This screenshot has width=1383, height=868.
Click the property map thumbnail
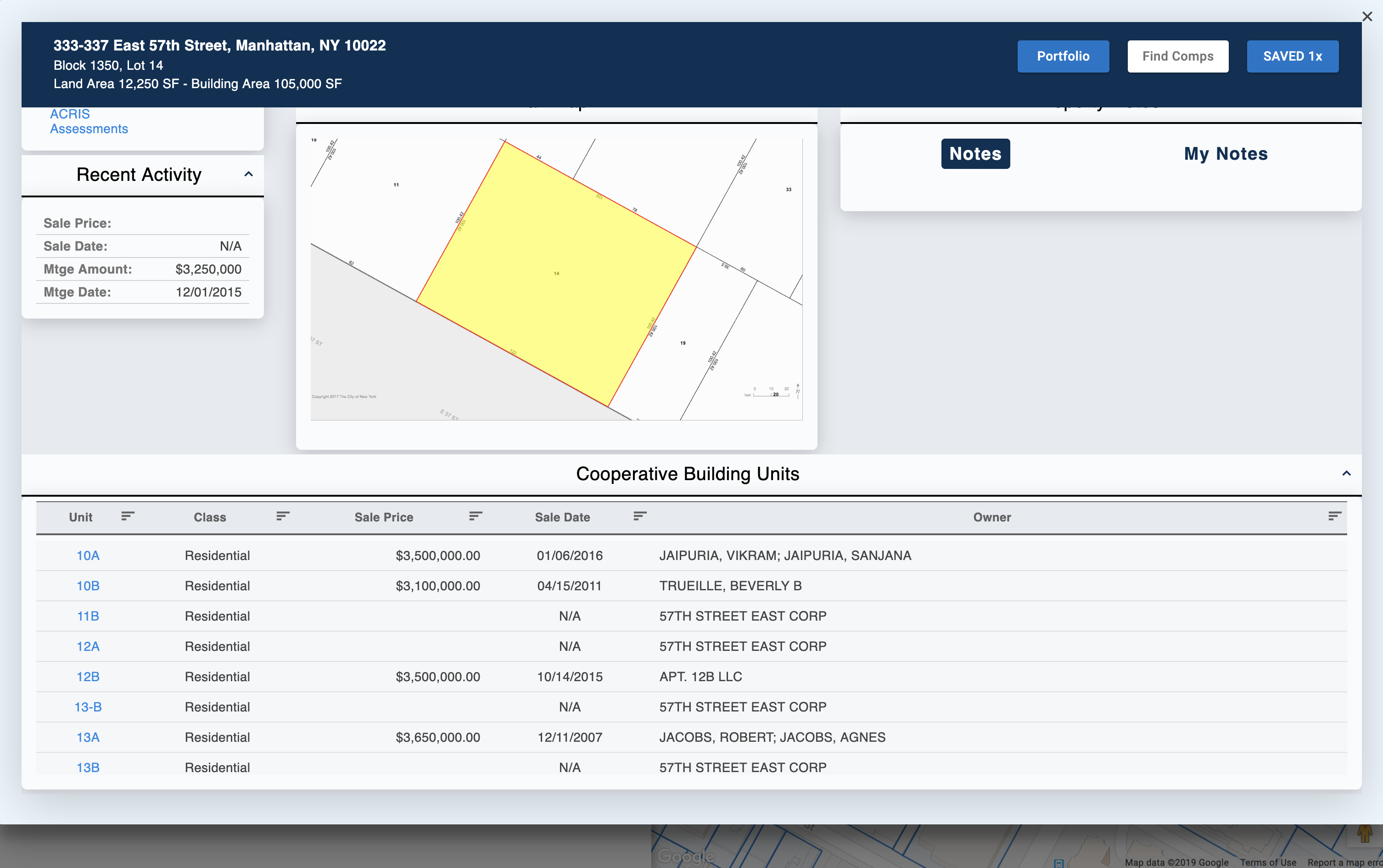click(x=556, y=274)
